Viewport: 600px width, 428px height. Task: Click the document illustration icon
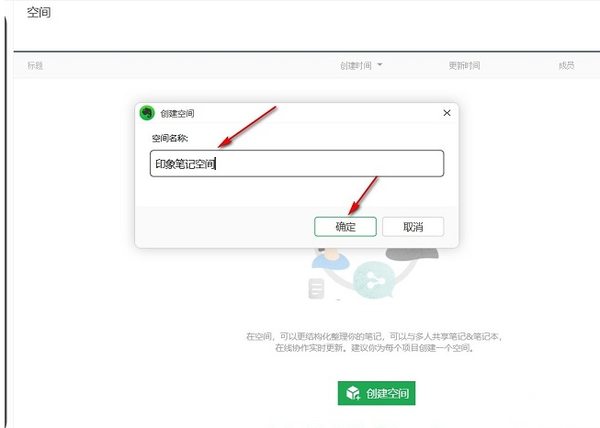(x=316, y=289)
